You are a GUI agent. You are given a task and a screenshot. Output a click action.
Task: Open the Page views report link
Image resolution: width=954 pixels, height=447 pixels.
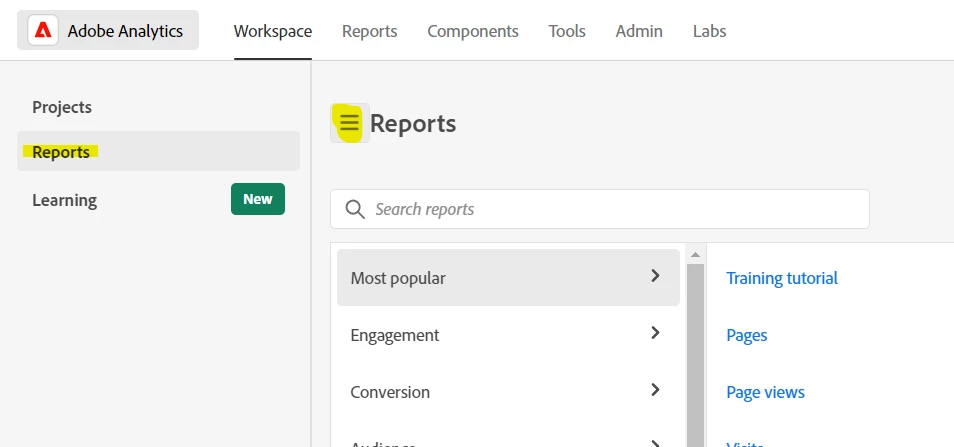click(765, 392)
